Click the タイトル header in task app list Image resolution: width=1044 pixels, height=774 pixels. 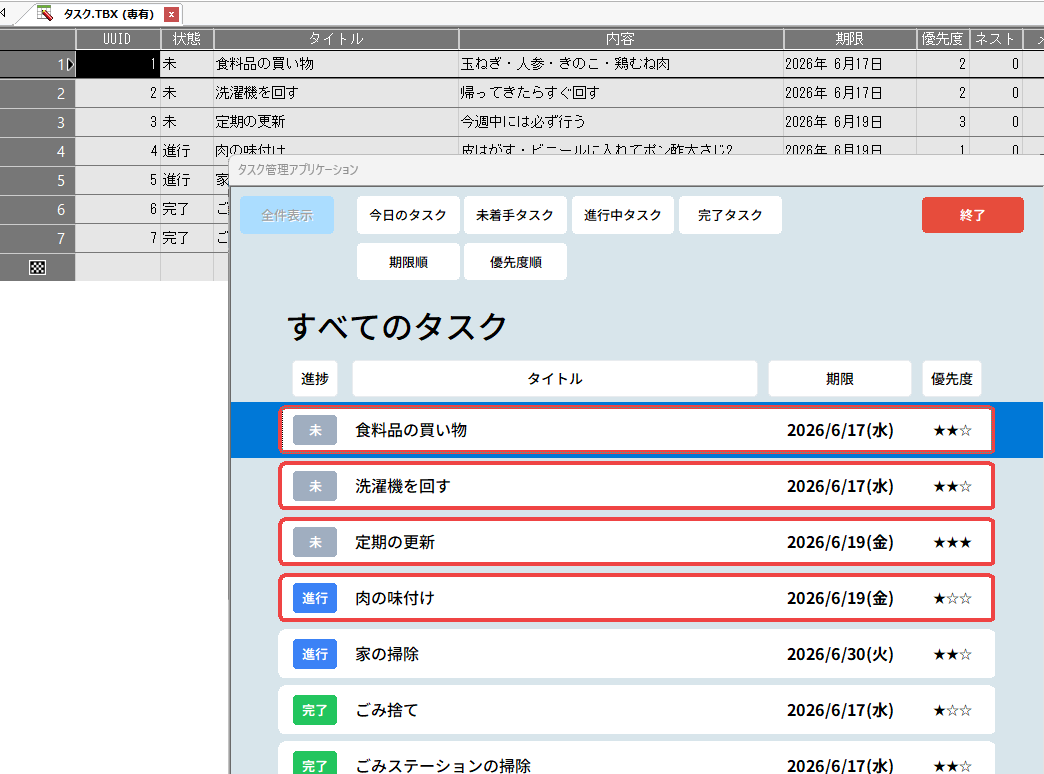tap(555, 379)
